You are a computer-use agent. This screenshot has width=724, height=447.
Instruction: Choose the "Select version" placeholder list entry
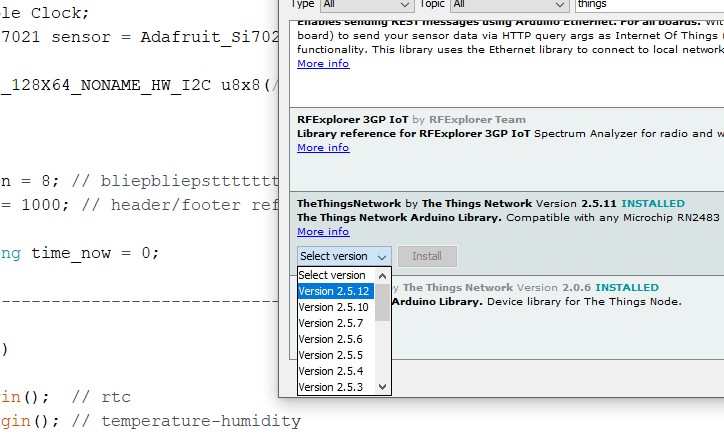(x=335, y=275)
